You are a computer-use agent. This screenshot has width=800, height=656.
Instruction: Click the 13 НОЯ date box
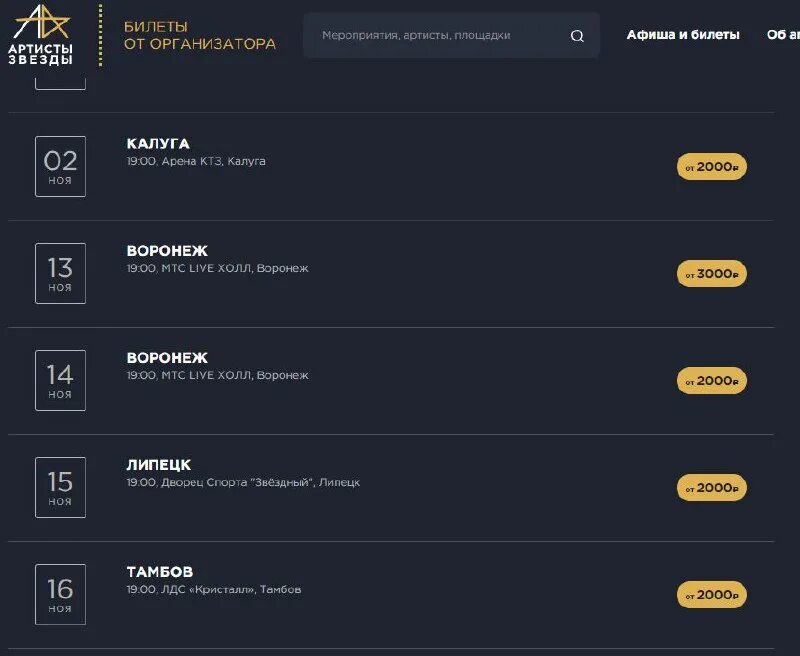coord(60,273)
